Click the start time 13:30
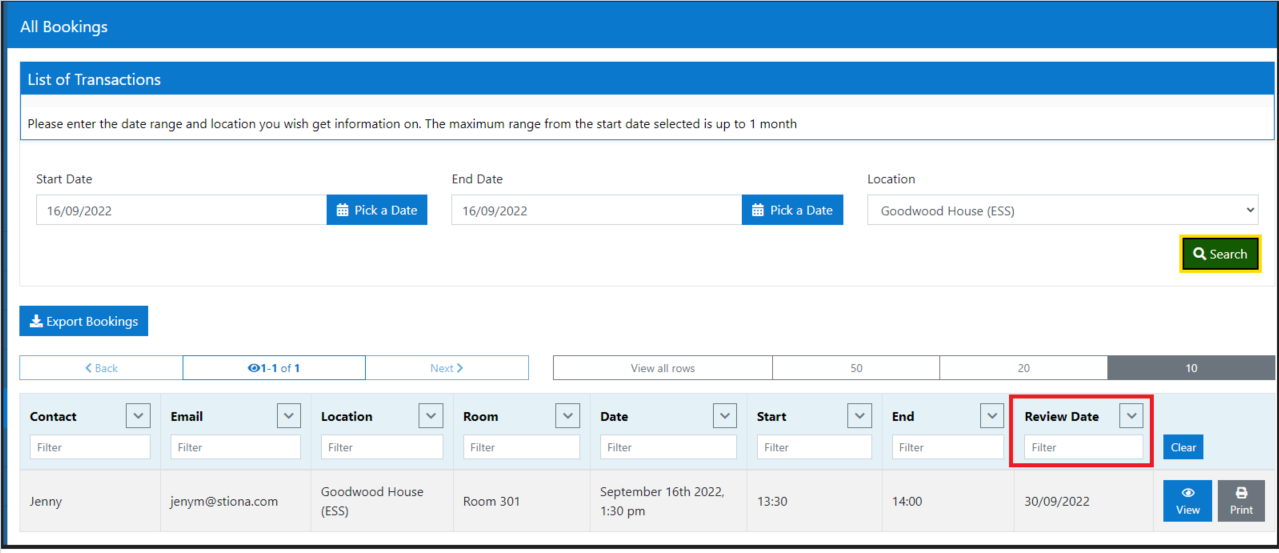 [773, 501]
